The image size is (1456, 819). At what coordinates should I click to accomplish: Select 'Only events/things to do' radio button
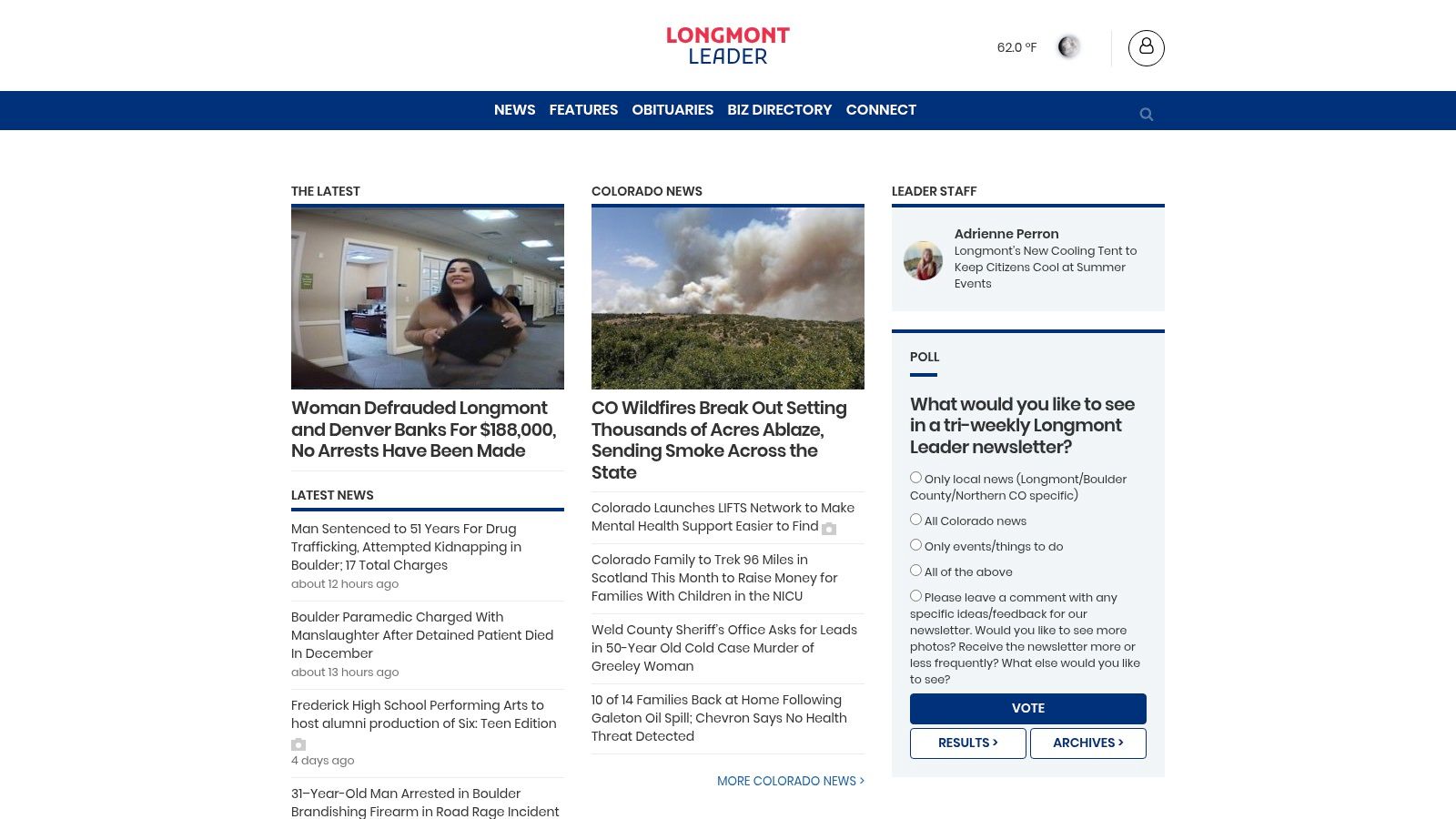915,545
